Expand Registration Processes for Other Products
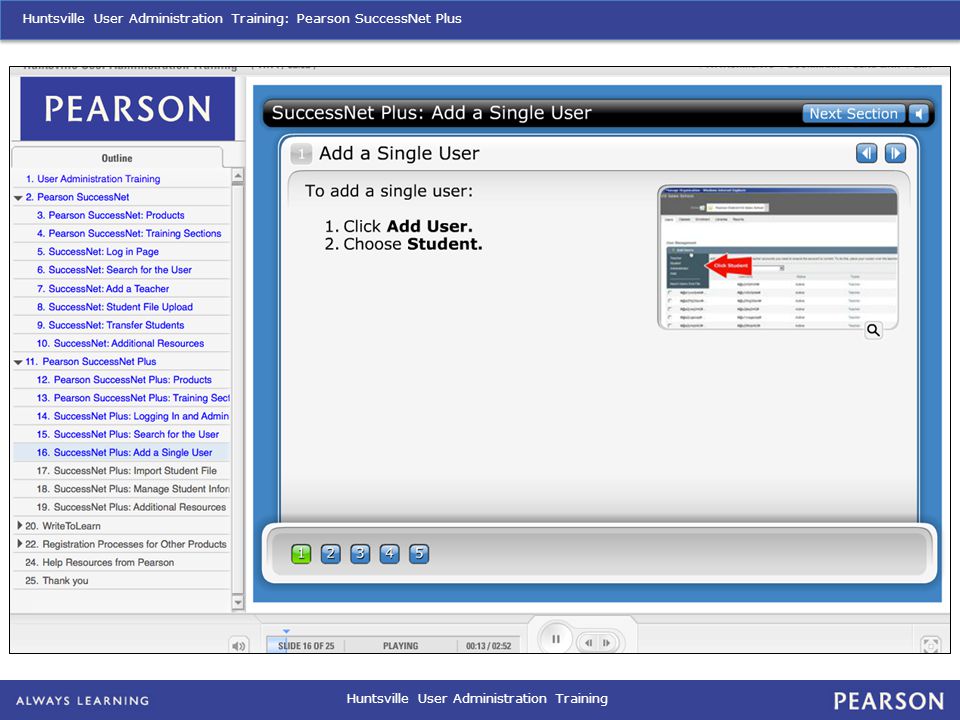 tap(20, 544)
